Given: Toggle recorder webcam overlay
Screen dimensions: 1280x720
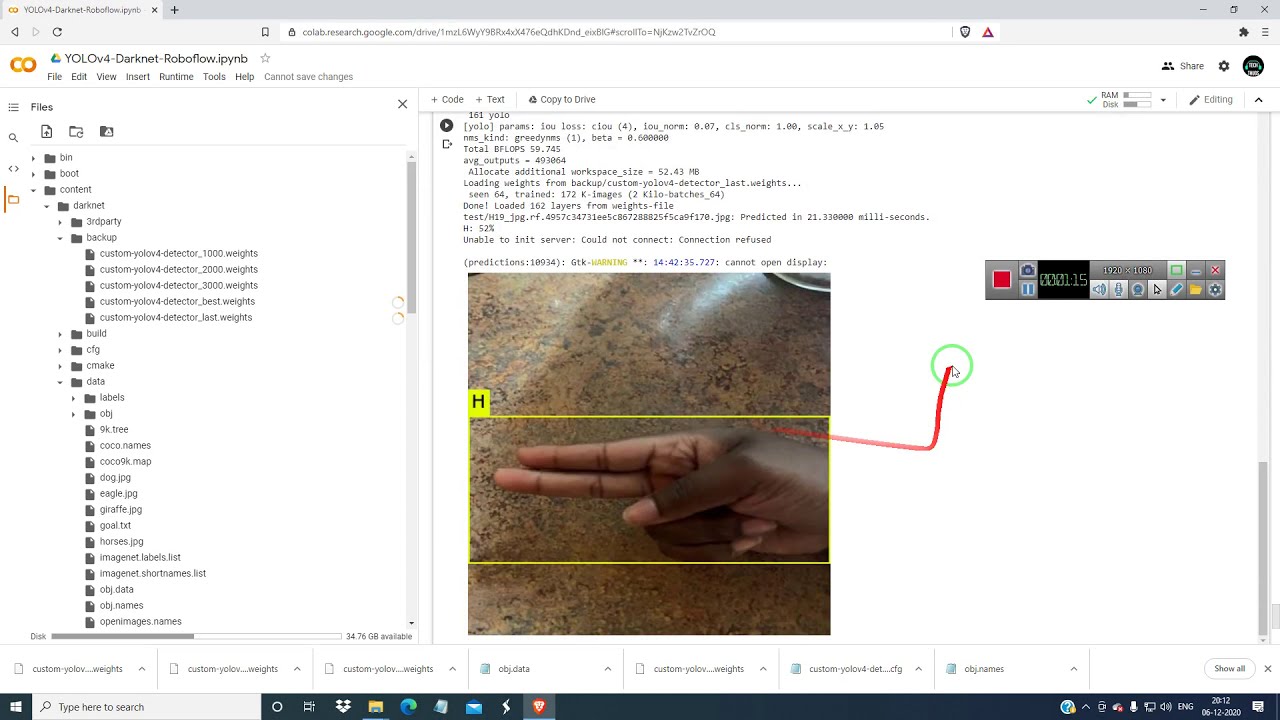Looking at the screenshot, I should click(x=1138, y=289).
